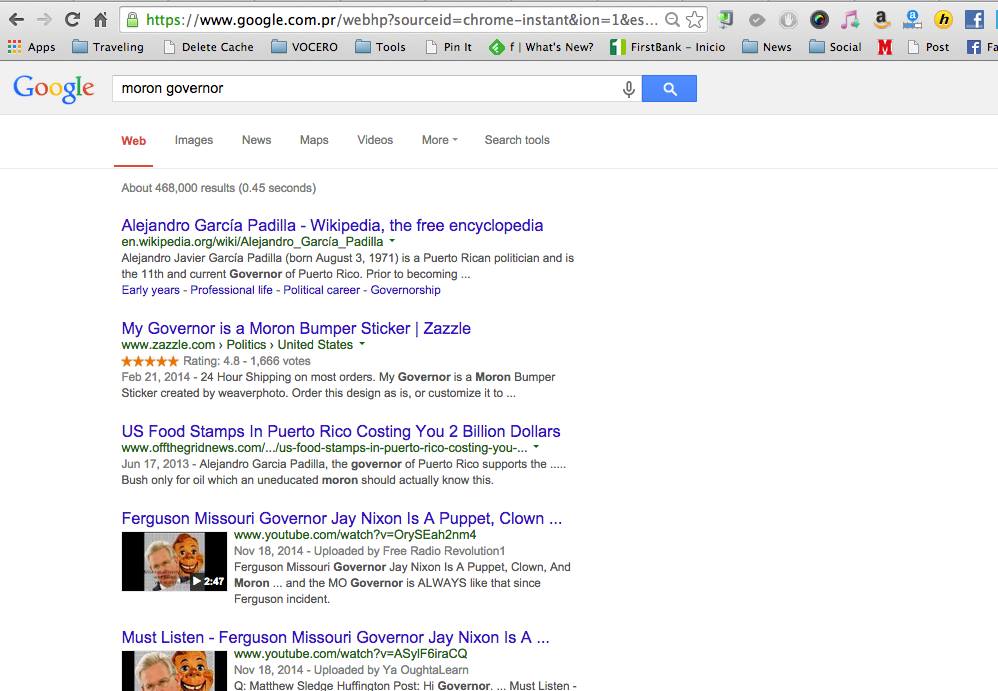The height and width of the screenshot is (691, 998).
Task: Click the pink music note extension
Action: coord(849,19)
